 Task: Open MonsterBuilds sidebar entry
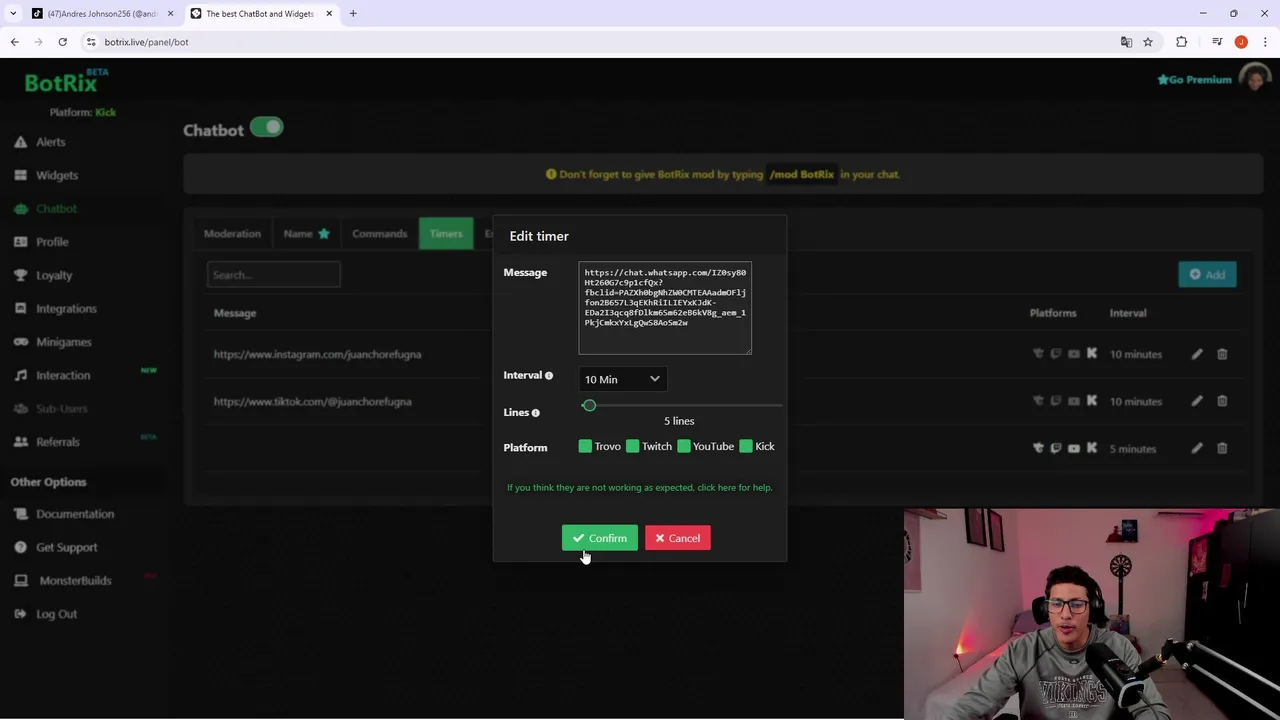(x=75, y=581)
